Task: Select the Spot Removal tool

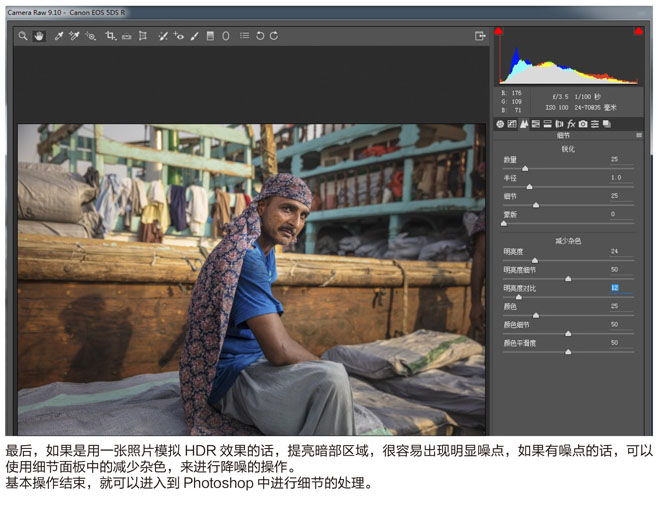Action: point(163,36)
